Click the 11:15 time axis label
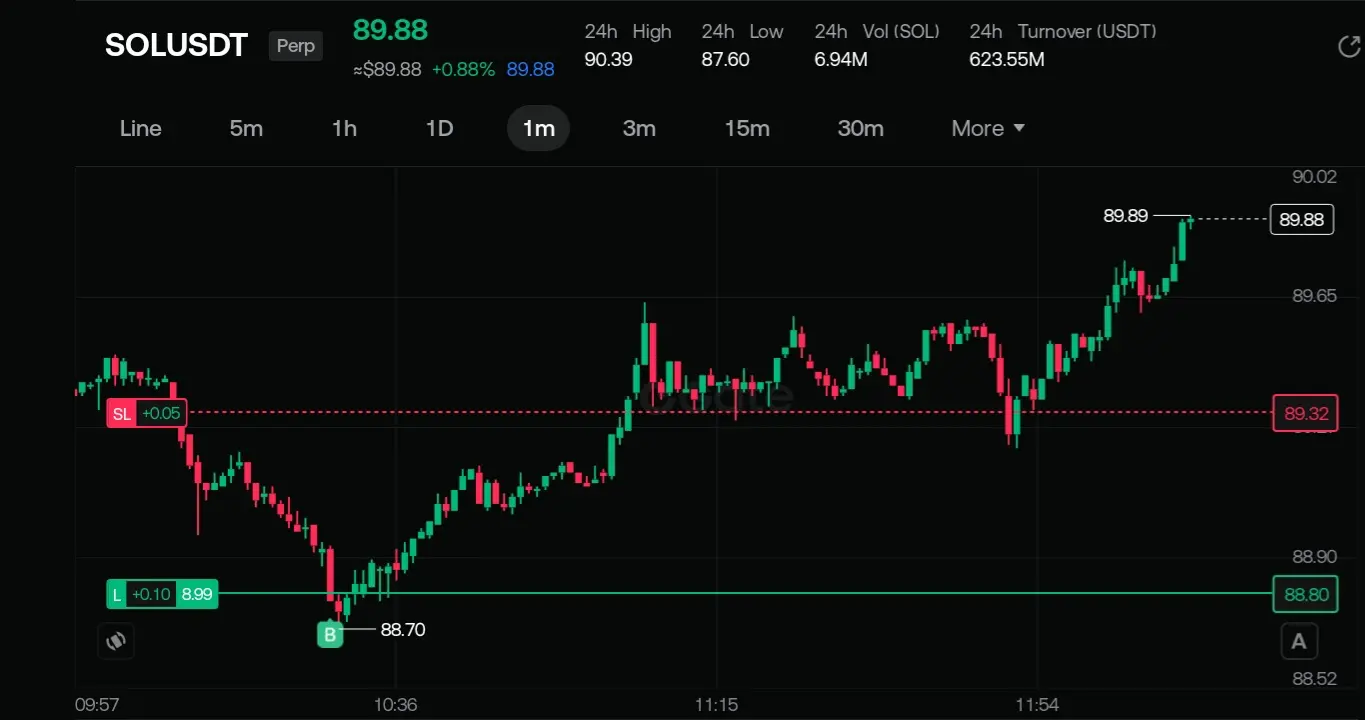Screen dimensions: 1365x720 pyautogui.click(x=716, y=705)
